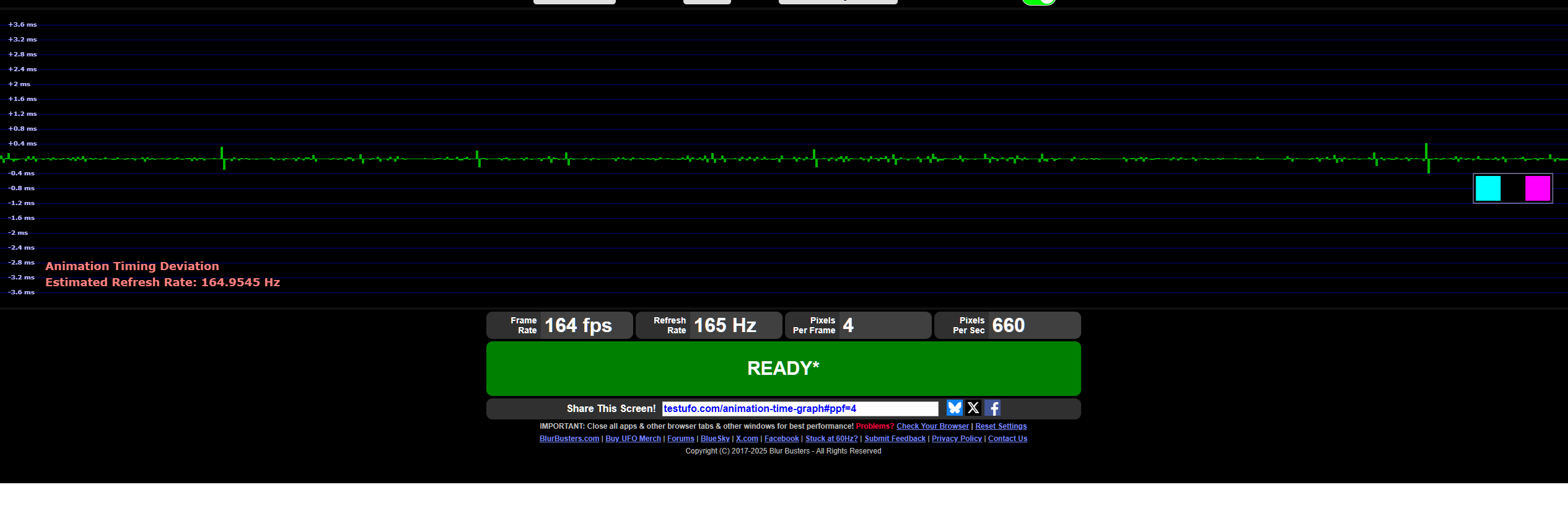Open the BlueSky text link in footer
This screenshot has height=526, width=1568.
[715, 439]
